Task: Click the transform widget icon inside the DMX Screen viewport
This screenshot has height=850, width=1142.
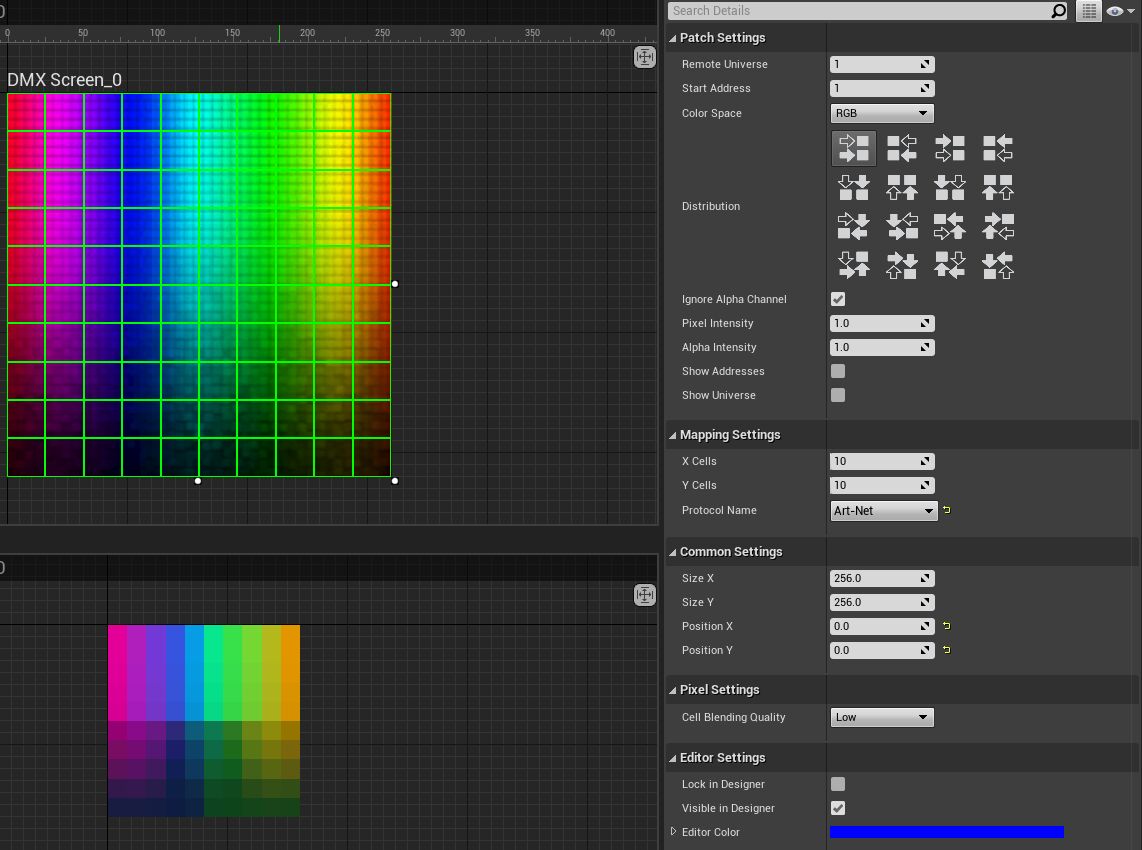Action: 645,57
